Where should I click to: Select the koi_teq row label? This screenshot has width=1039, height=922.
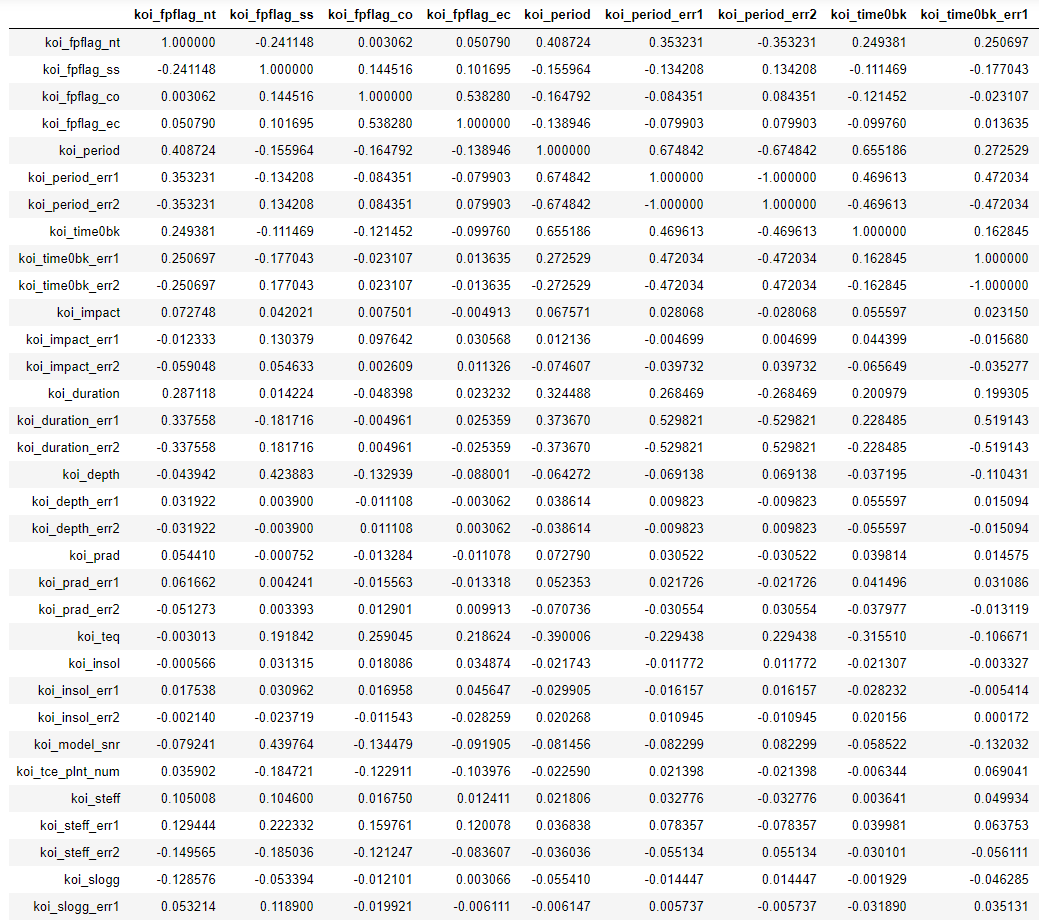click(99, 637)
